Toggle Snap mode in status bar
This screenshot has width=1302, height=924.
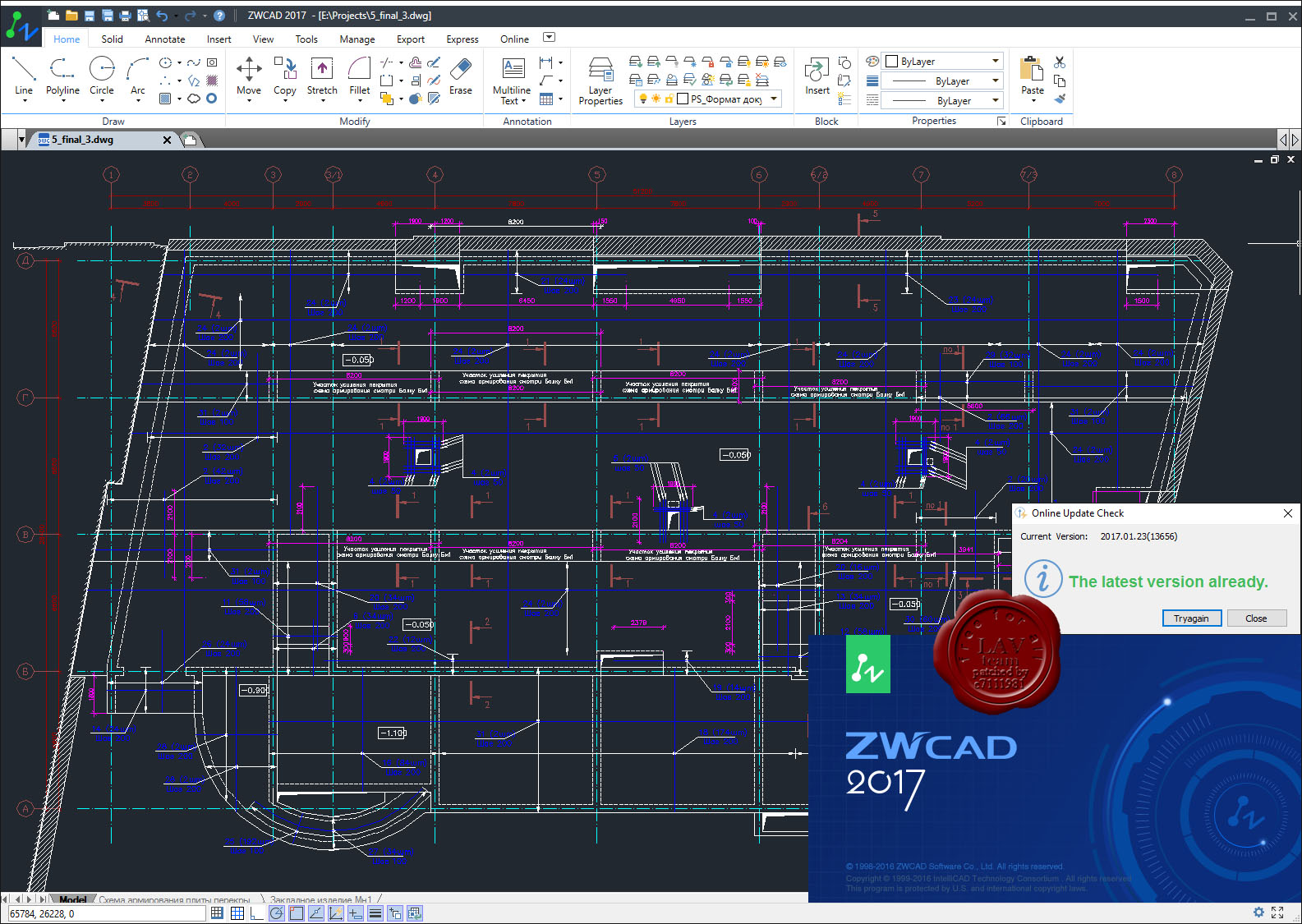coord(217,913)
